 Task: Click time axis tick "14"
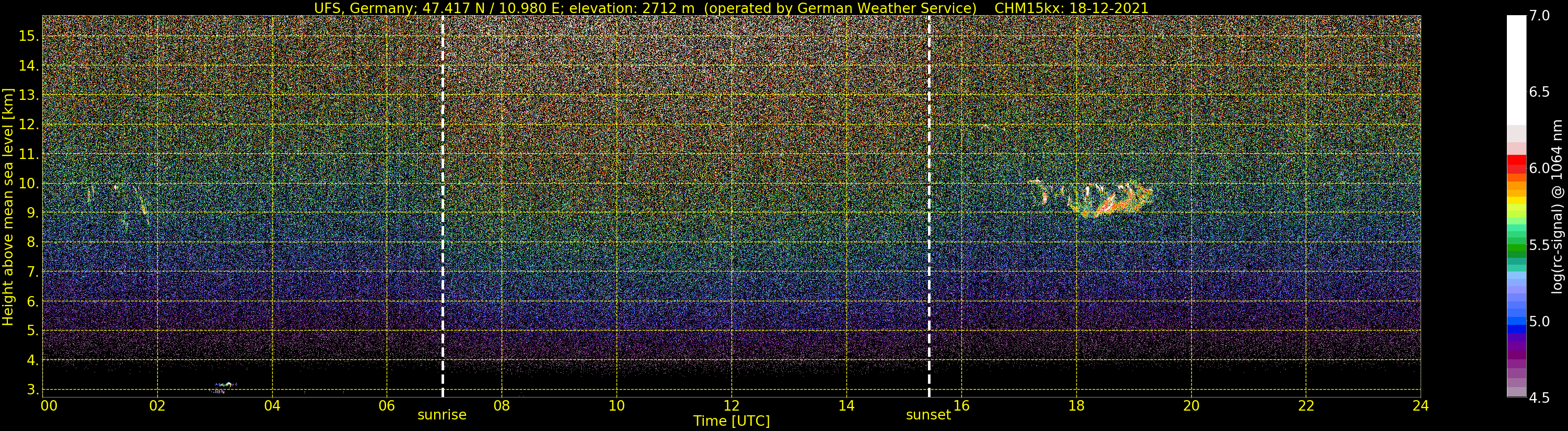(846, 406)
